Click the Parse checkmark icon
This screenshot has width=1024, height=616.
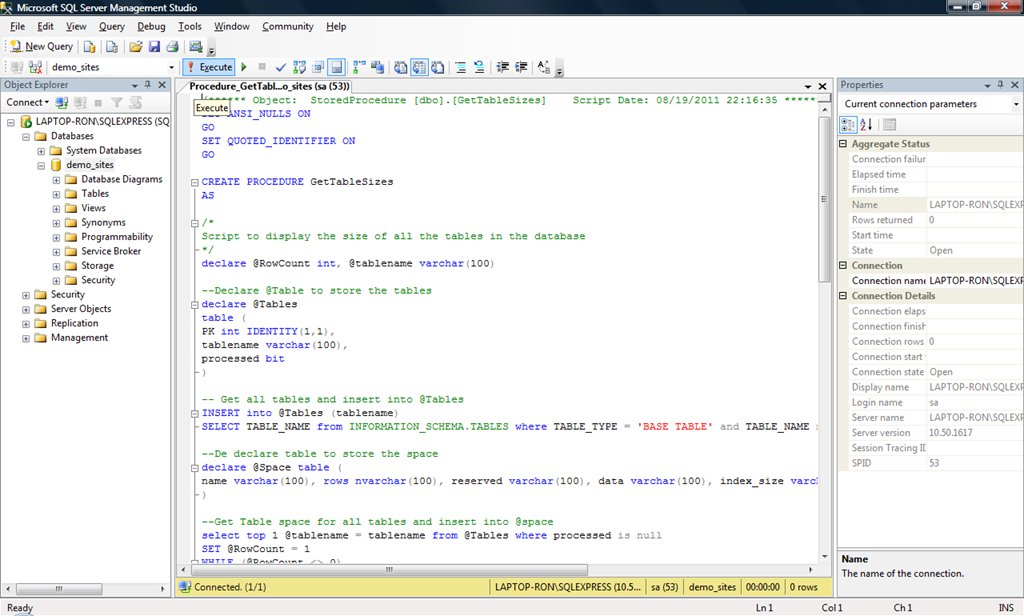pyautogui.click(x=281, y=67)
